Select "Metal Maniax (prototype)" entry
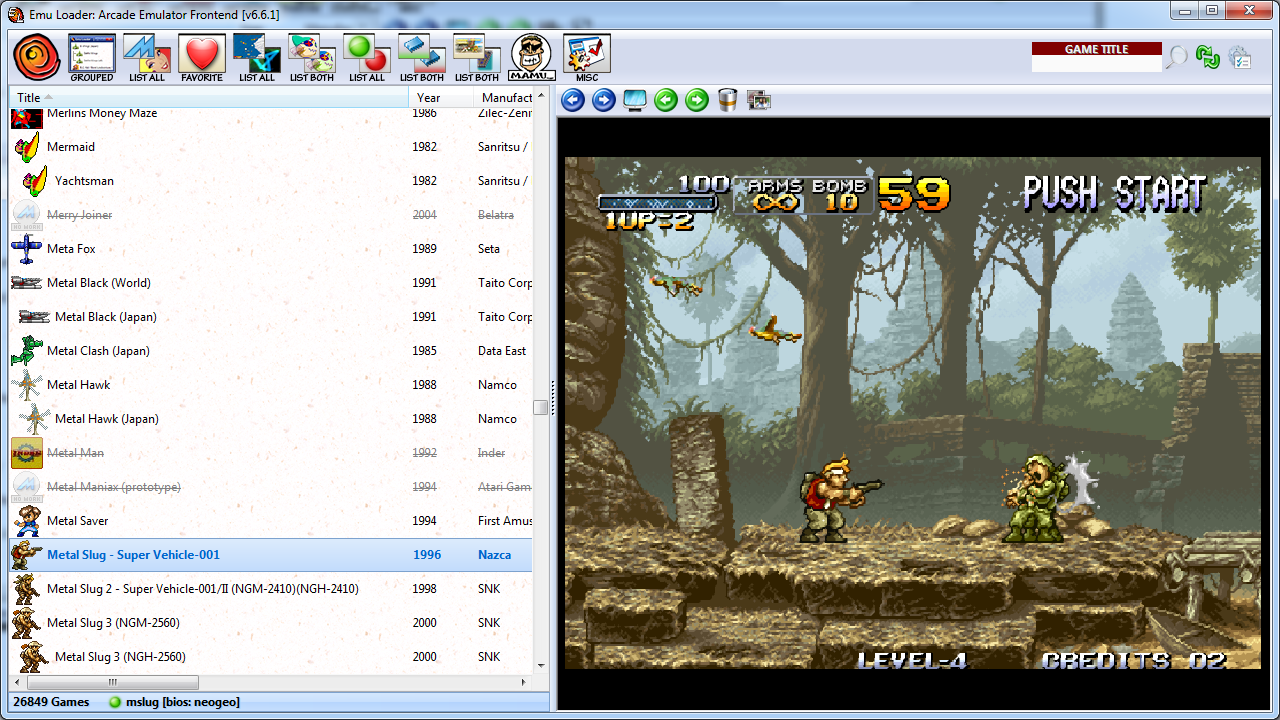Viewport: 1280px width, 720px height. tap(271, 487)
